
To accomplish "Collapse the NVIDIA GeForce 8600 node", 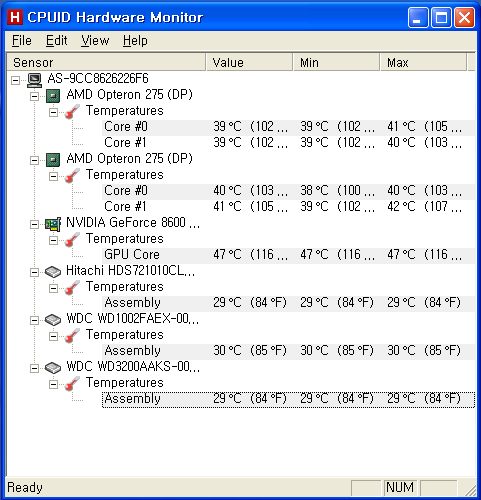I will [34, 224].
